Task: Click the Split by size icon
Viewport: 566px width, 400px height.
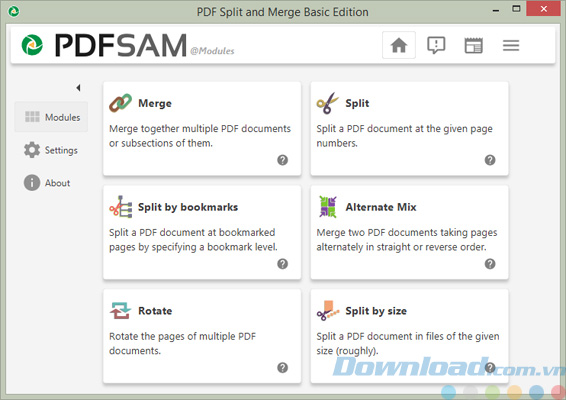Action: pos(328,310)
